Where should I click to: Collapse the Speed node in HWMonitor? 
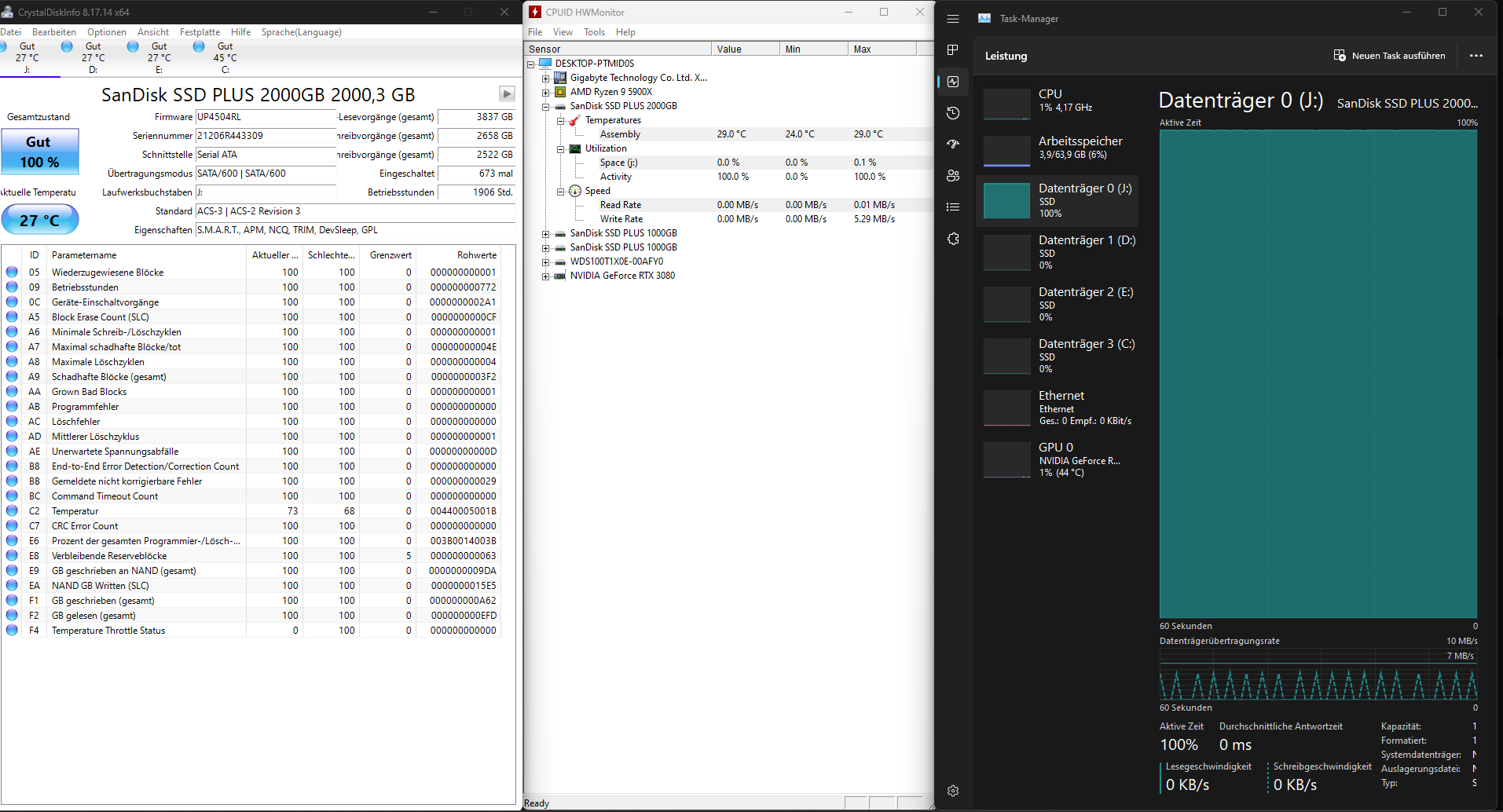tap(560, 191)
